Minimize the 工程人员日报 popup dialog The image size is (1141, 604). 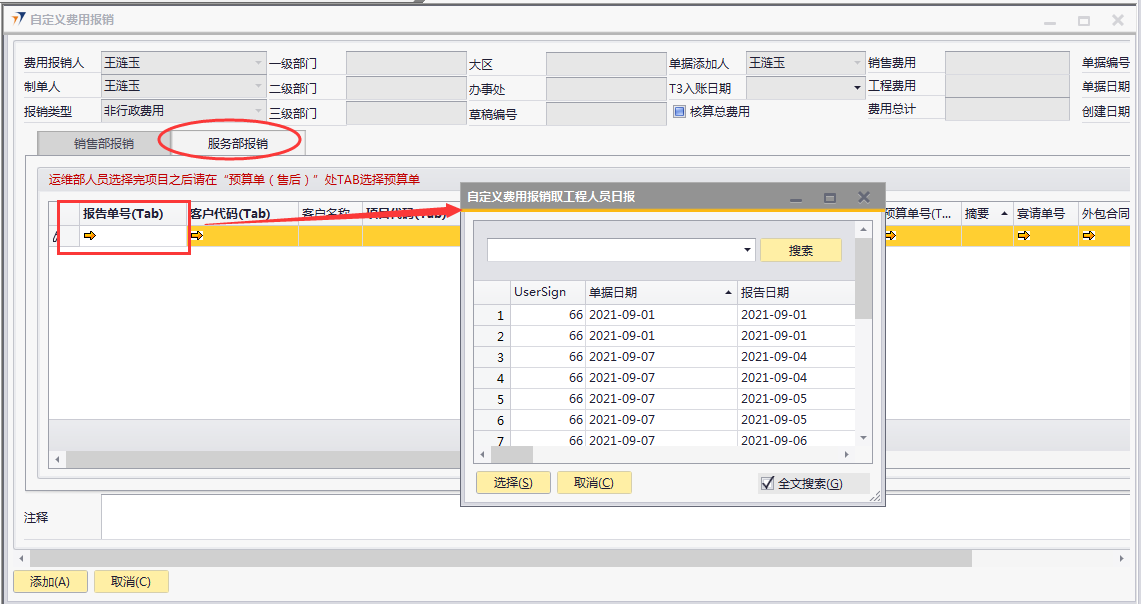click(x=796, y=198)
